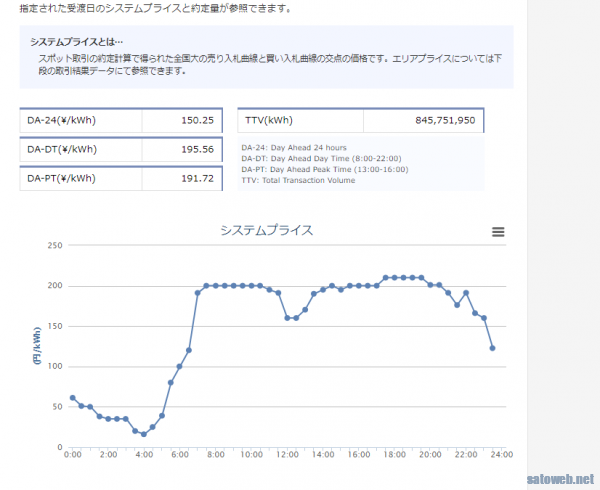
Task: Click the DA-PT(¥/kWh) label cell
Action: tap(80, 178)
